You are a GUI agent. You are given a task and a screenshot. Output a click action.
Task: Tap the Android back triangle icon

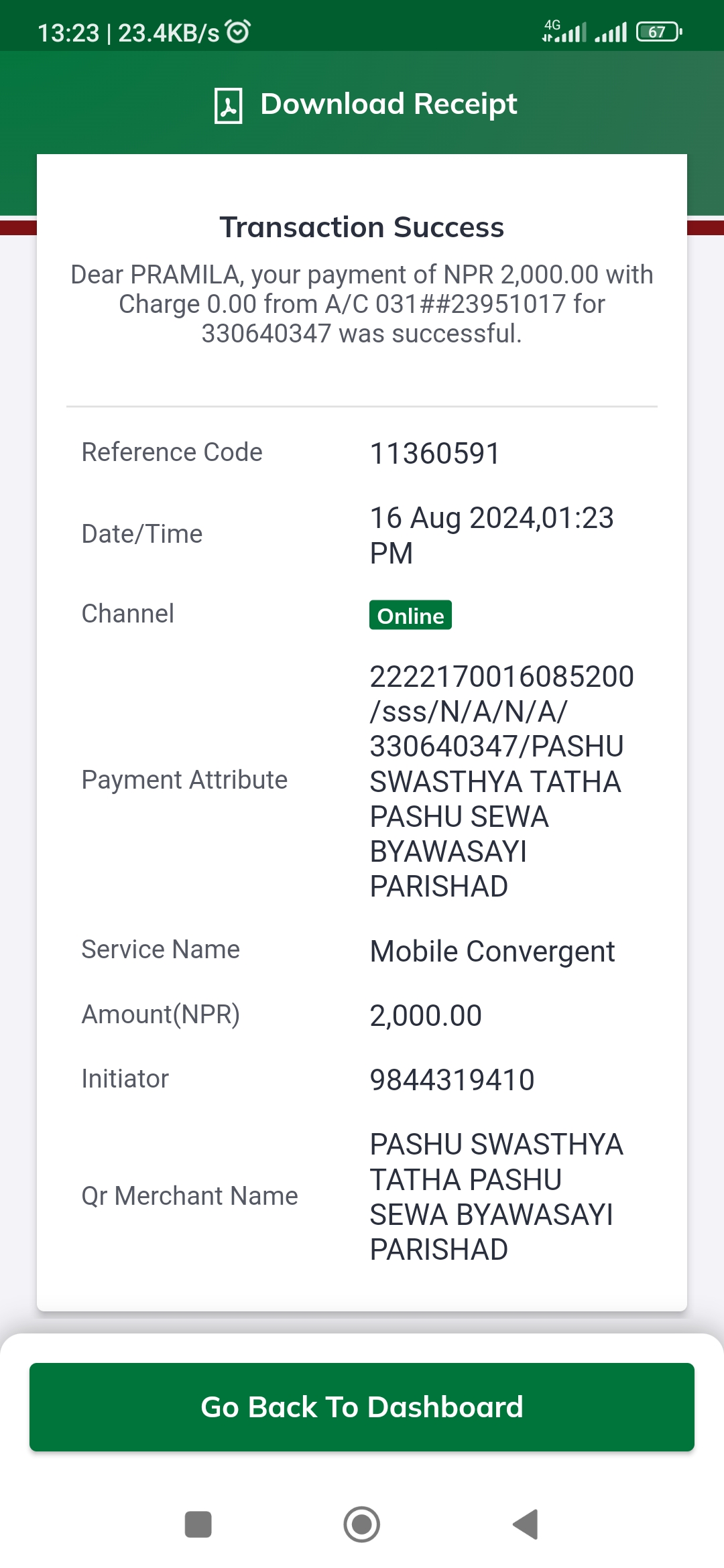(526, 1524)
